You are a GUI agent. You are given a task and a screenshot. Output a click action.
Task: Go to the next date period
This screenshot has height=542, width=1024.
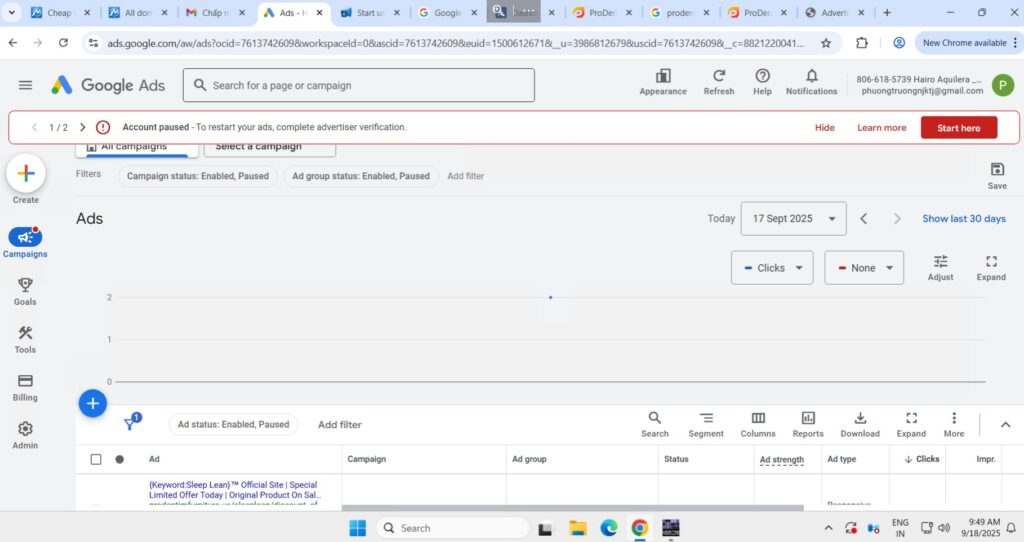pos(897,219)
